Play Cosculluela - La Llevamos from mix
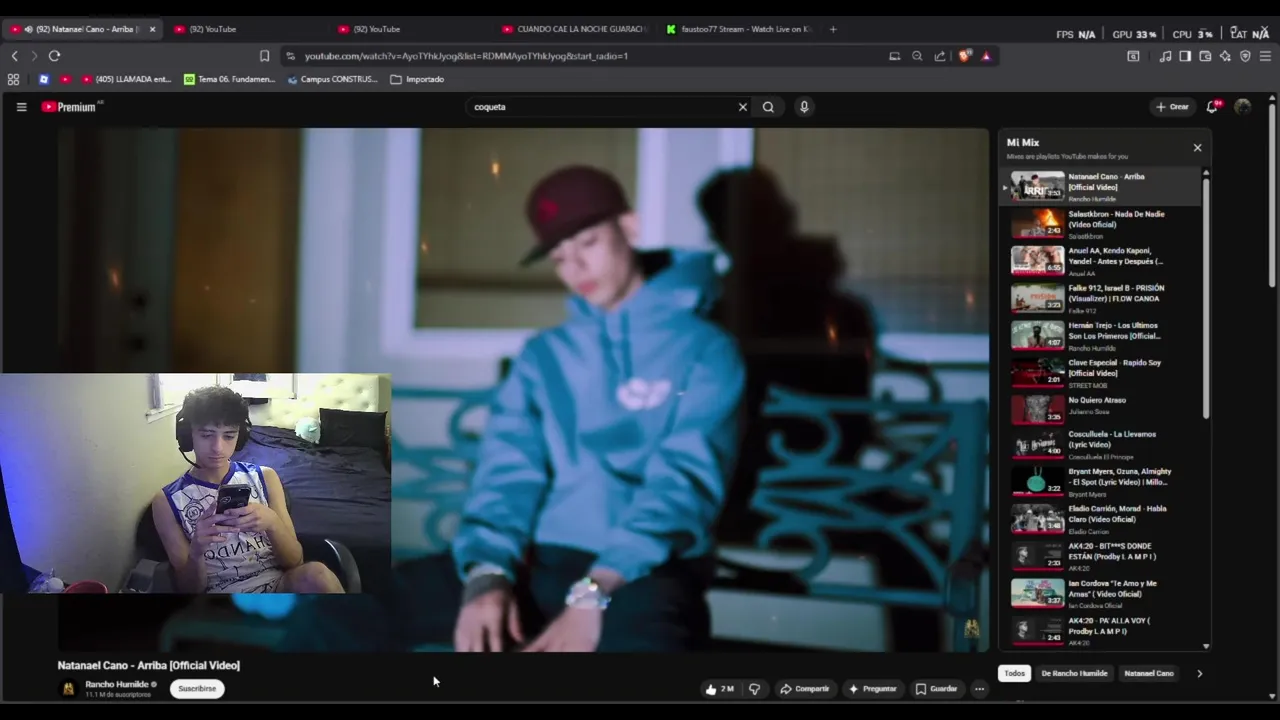The width and height of the screenshot is (1280, 720). (1102, 445)
